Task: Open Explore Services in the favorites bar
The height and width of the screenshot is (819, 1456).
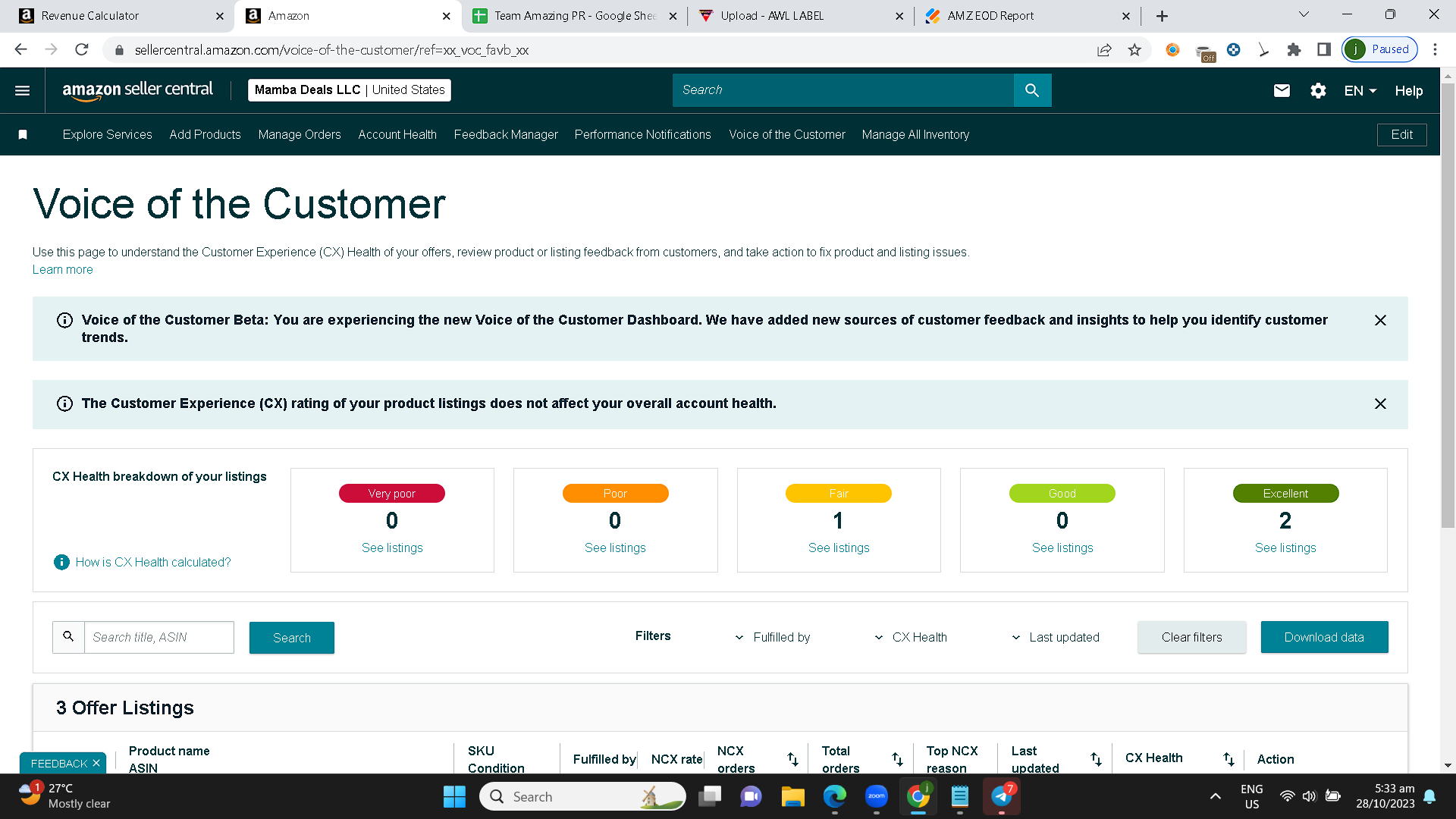Action: (x=108, y=134)
